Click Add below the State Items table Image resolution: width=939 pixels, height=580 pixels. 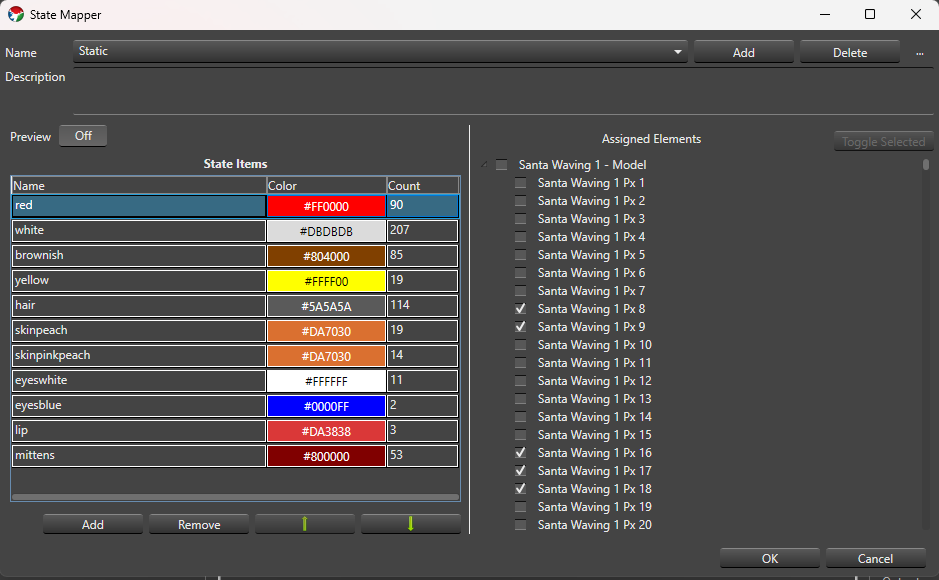click(93, 524)
